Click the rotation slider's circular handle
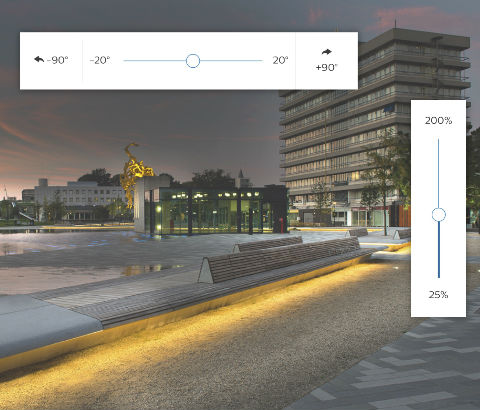The height and width of the screenshot is (410, 480). click(x=193, y=61)
